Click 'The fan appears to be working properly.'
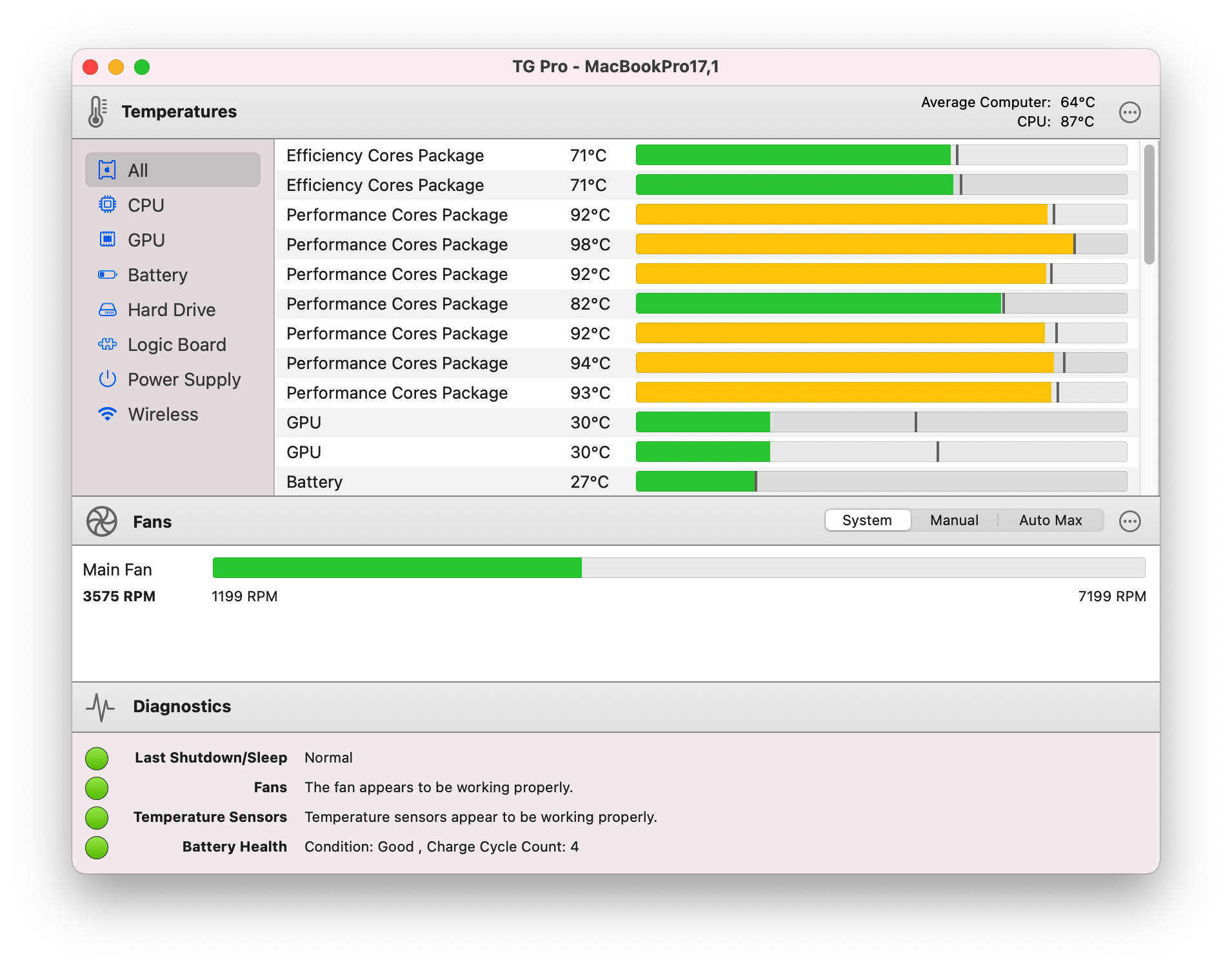The image size is (1232, 969). 439,787
